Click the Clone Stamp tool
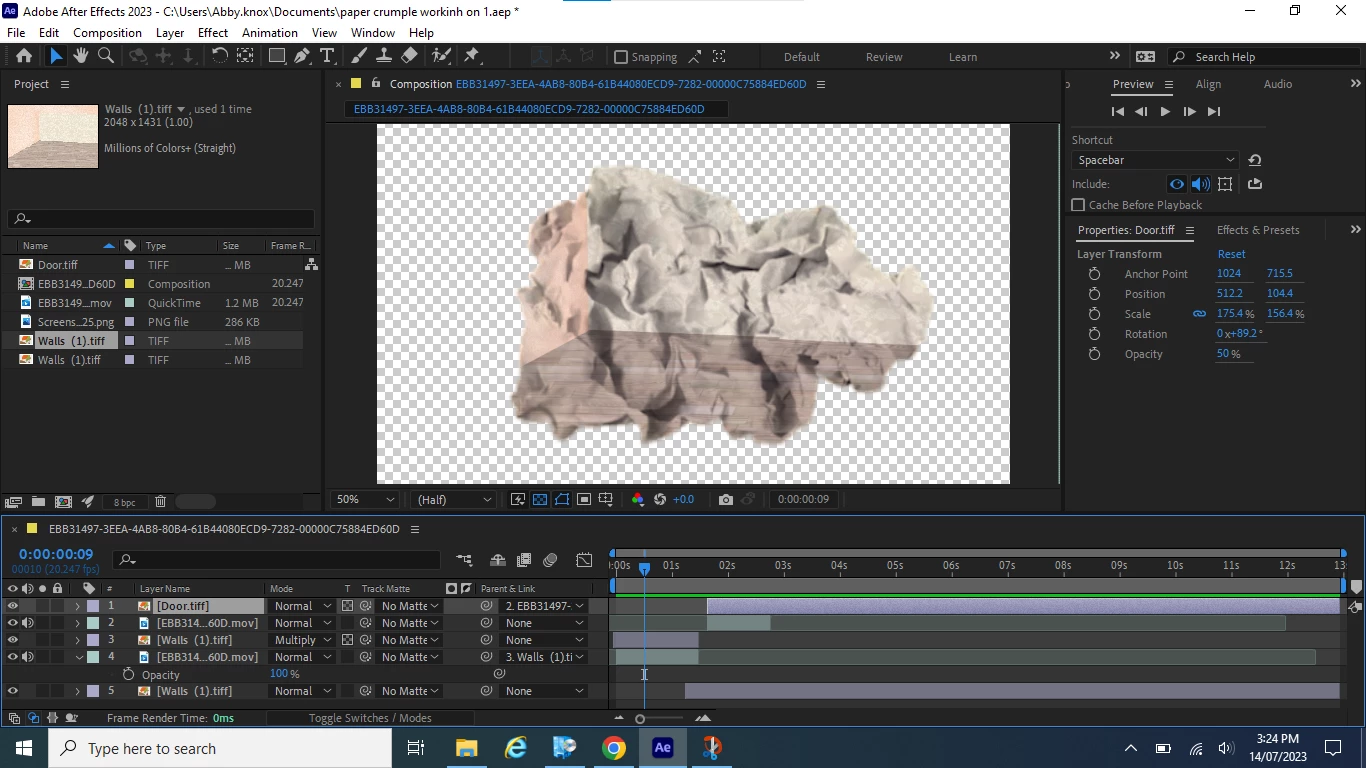Screen dimensions: 1366x768 pyautogui.click(x=384, y=56)
